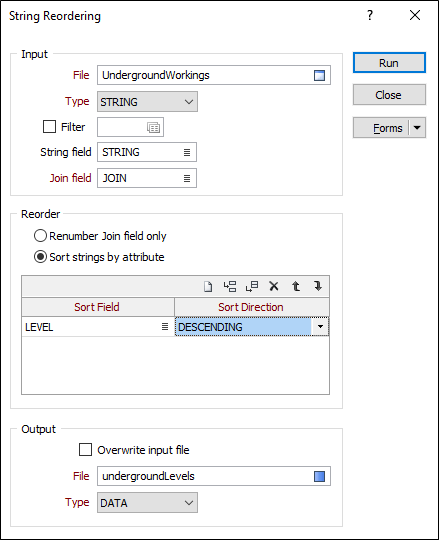
Task: Click the Join field input box
Action: click(147, 178)
